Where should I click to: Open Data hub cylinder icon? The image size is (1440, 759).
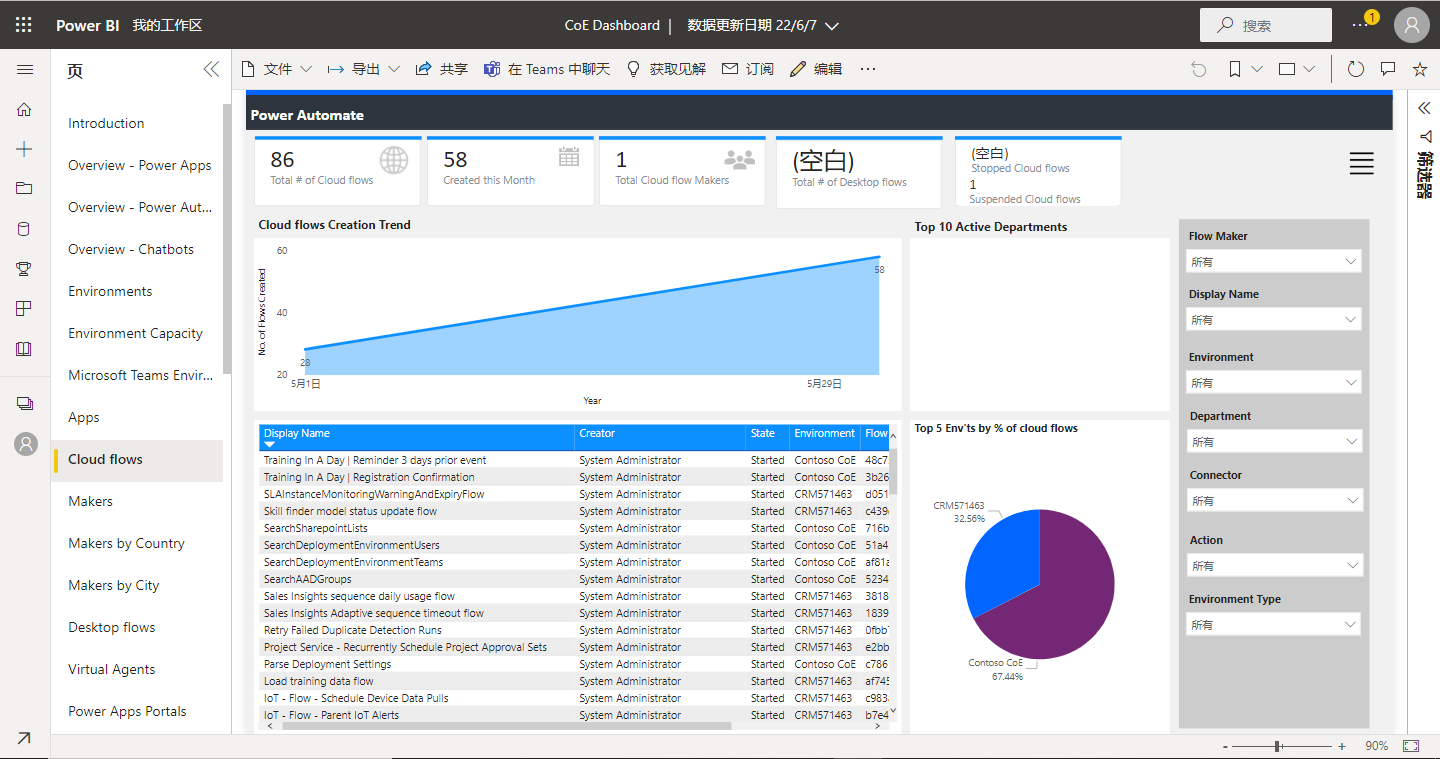point(25,229)
